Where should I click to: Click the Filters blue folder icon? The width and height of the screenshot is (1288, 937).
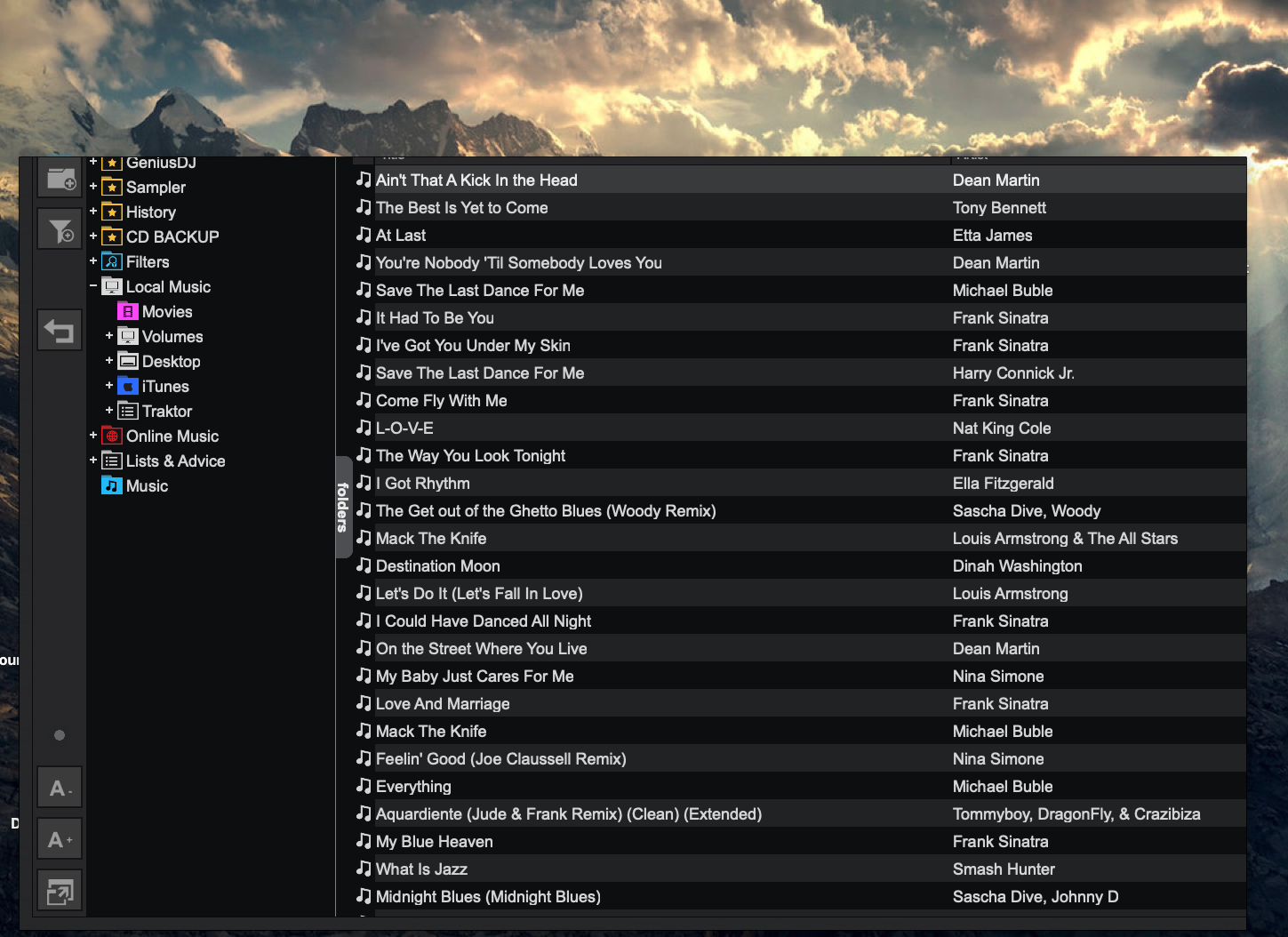112,261
